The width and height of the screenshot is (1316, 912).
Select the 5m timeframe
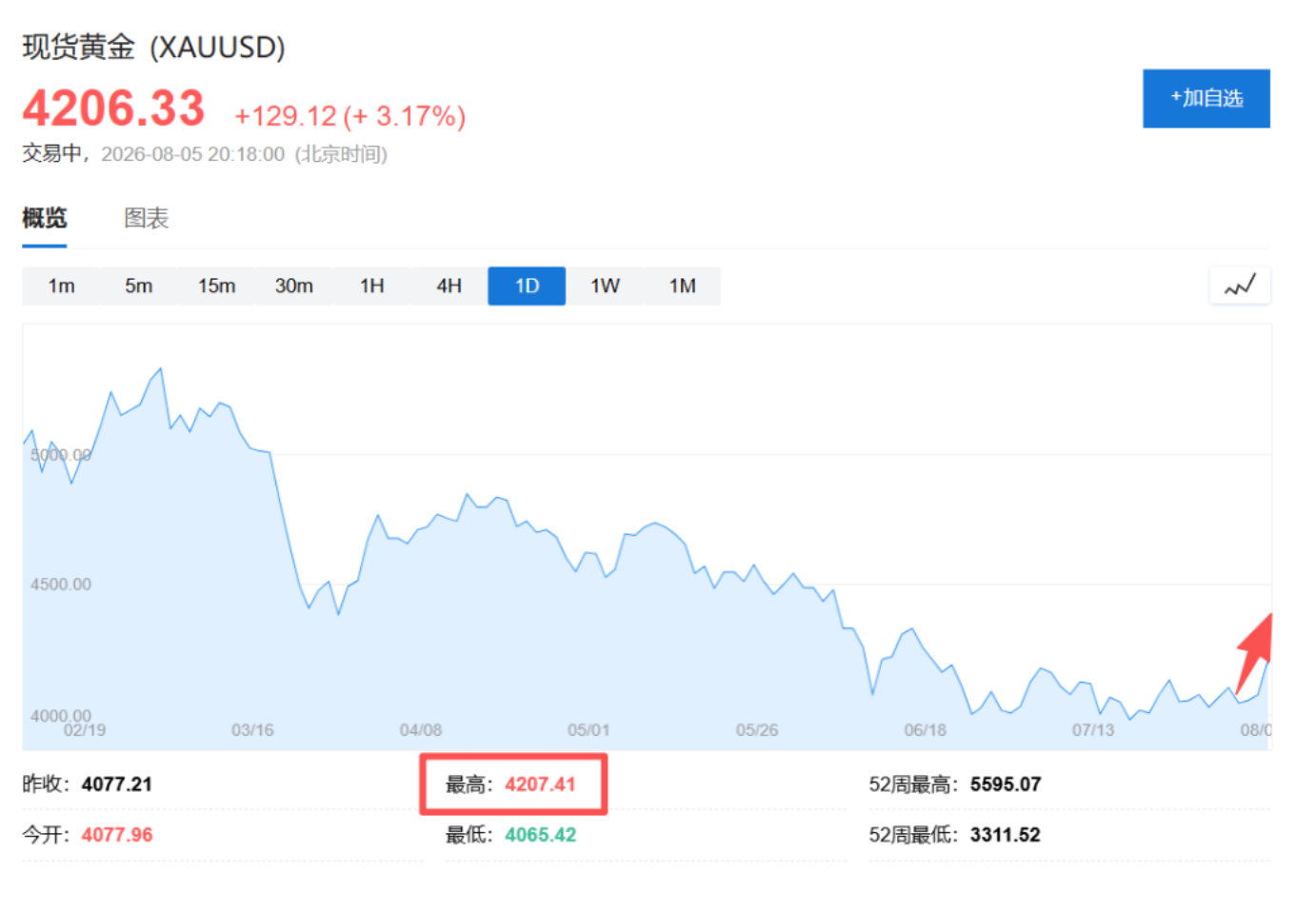point(139,286)
